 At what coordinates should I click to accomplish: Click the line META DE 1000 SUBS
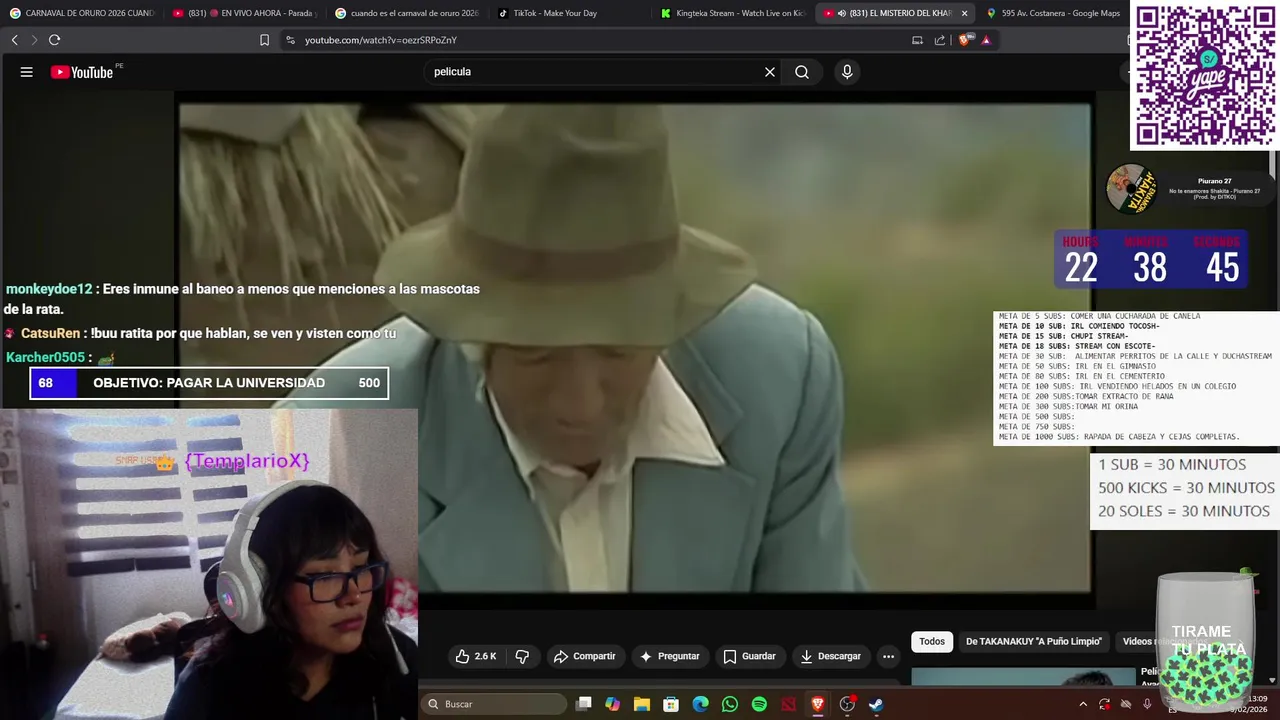pyautogui.click(x=1119, y=437)
